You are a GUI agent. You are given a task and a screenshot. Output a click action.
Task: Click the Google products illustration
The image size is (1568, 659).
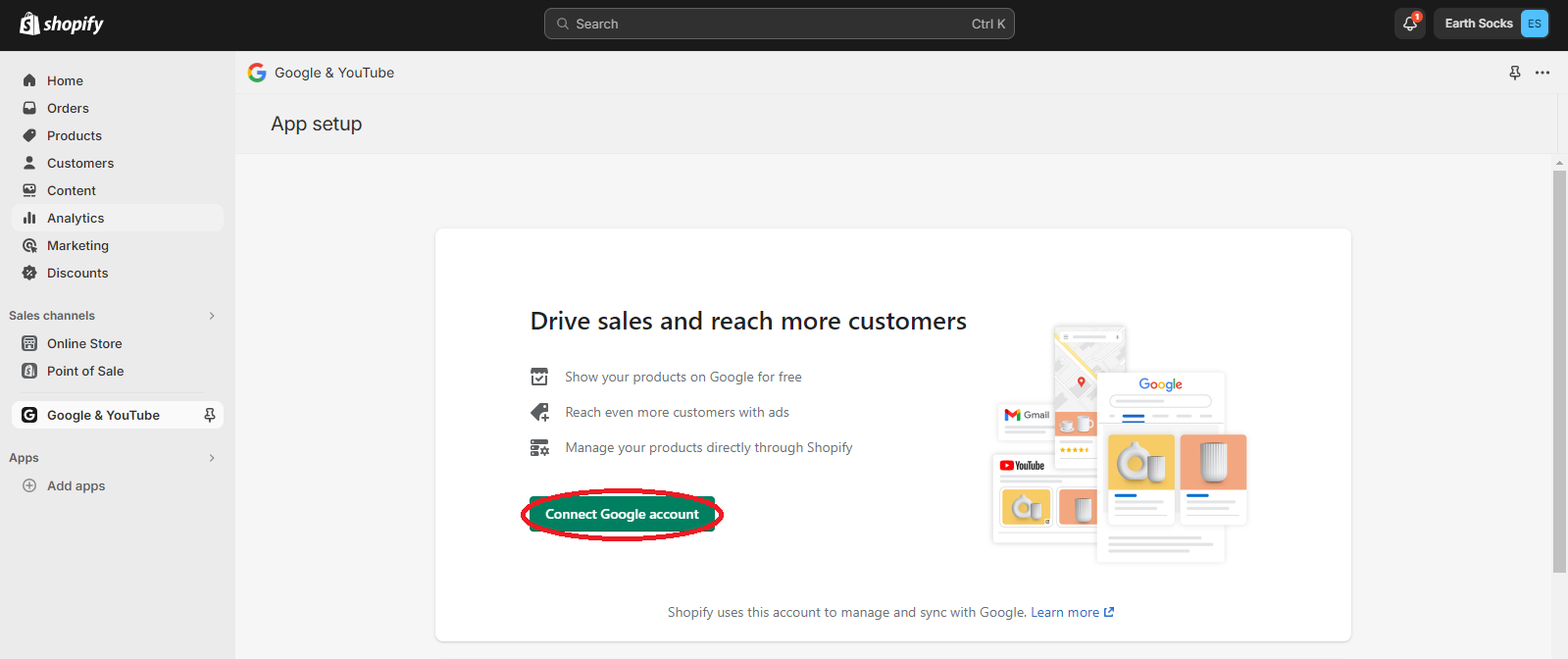click(1119, 443)
